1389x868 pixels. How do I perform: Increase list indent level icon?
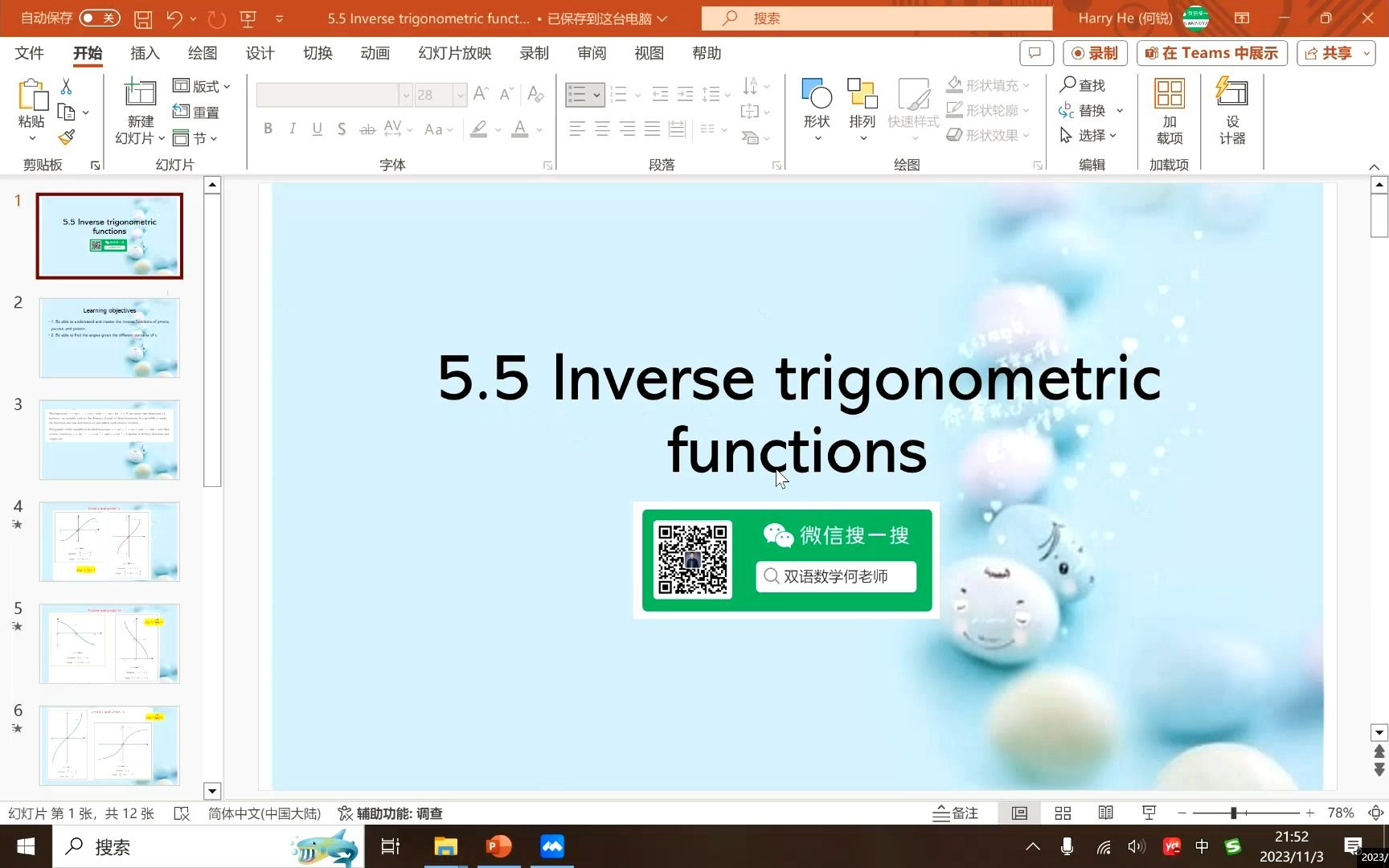(685, 94)
